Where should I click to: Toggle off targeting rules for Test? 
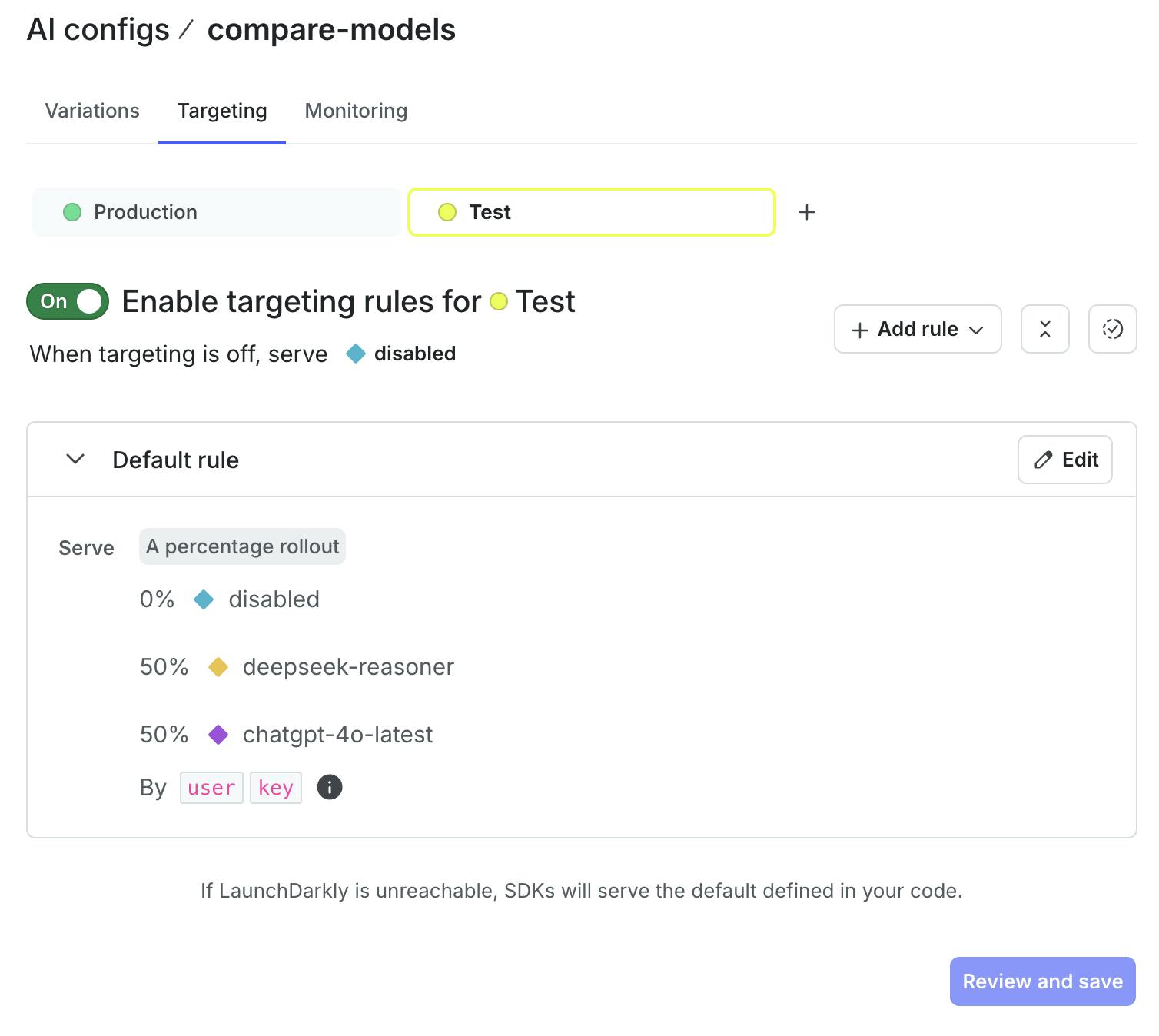pos(68,301)
